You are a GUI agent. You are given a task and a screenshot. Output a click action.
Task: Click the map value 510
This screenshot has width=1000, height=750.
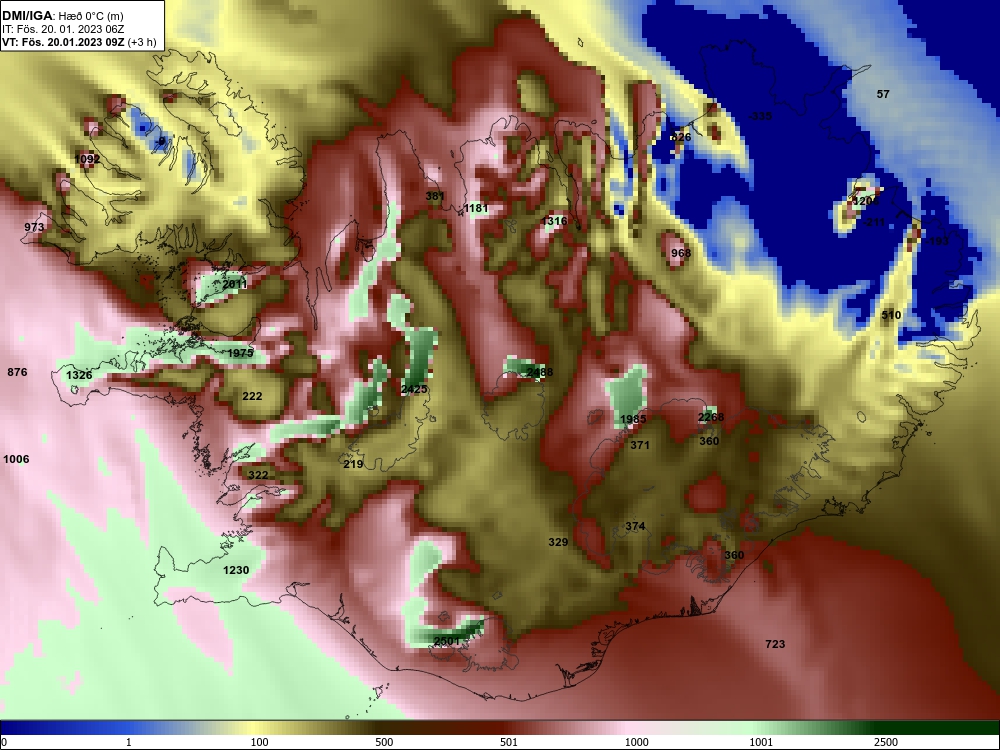coord(891,315)
